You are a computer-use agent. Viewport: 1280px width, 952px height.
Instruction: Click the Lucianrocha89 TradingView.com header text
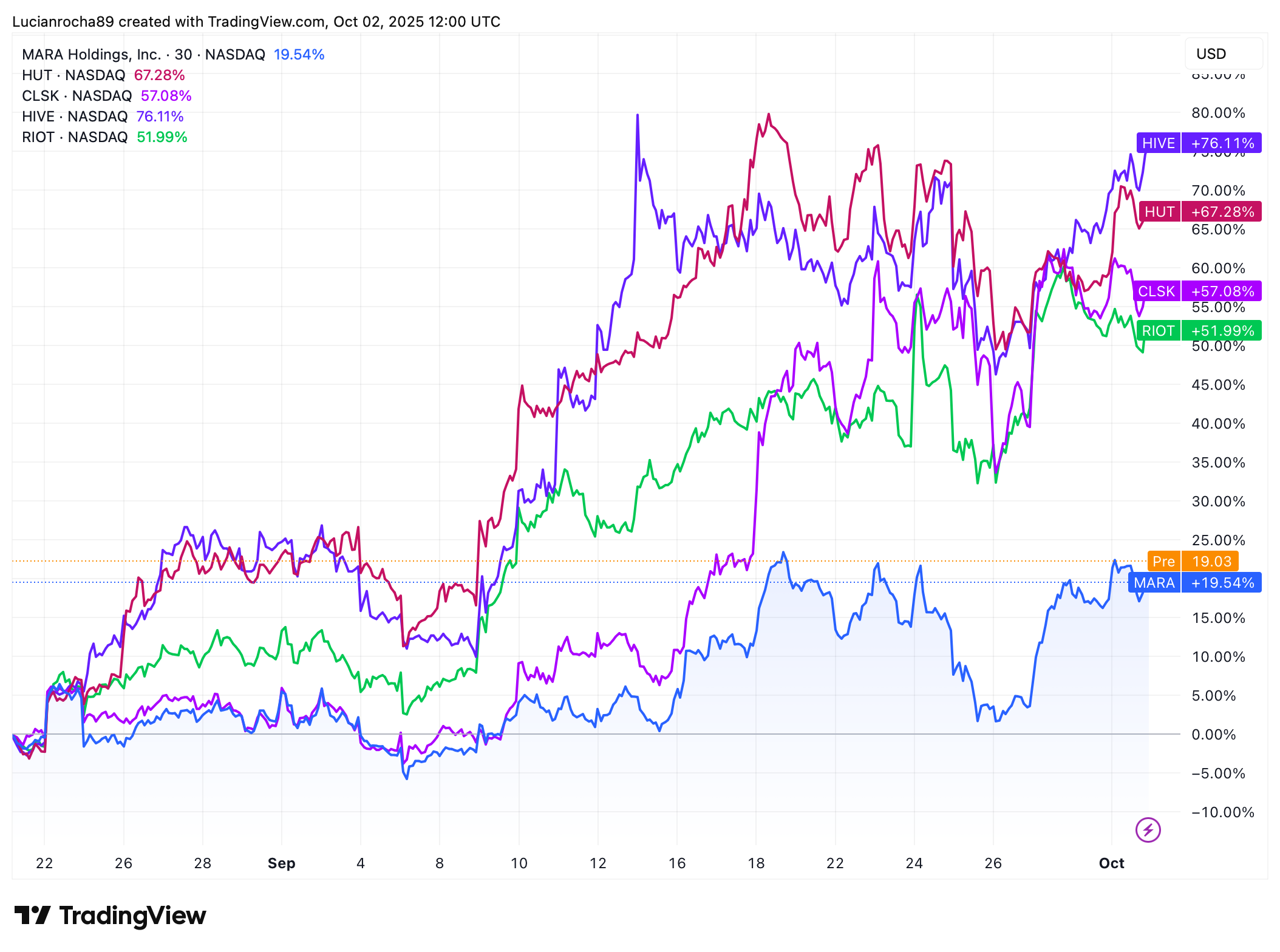[x=256, y=22]
